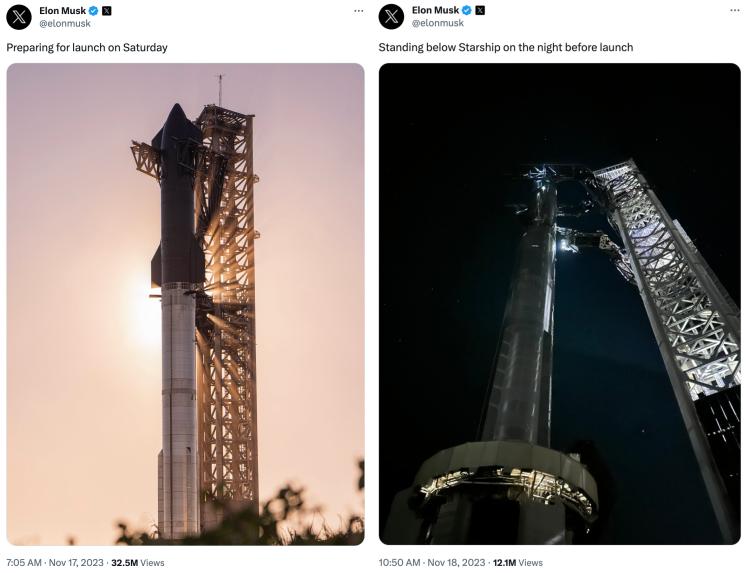This screenshot has height=573, width=750.
Task: Click the X avatar on the left tweet
Action: (x=19, y=17)
